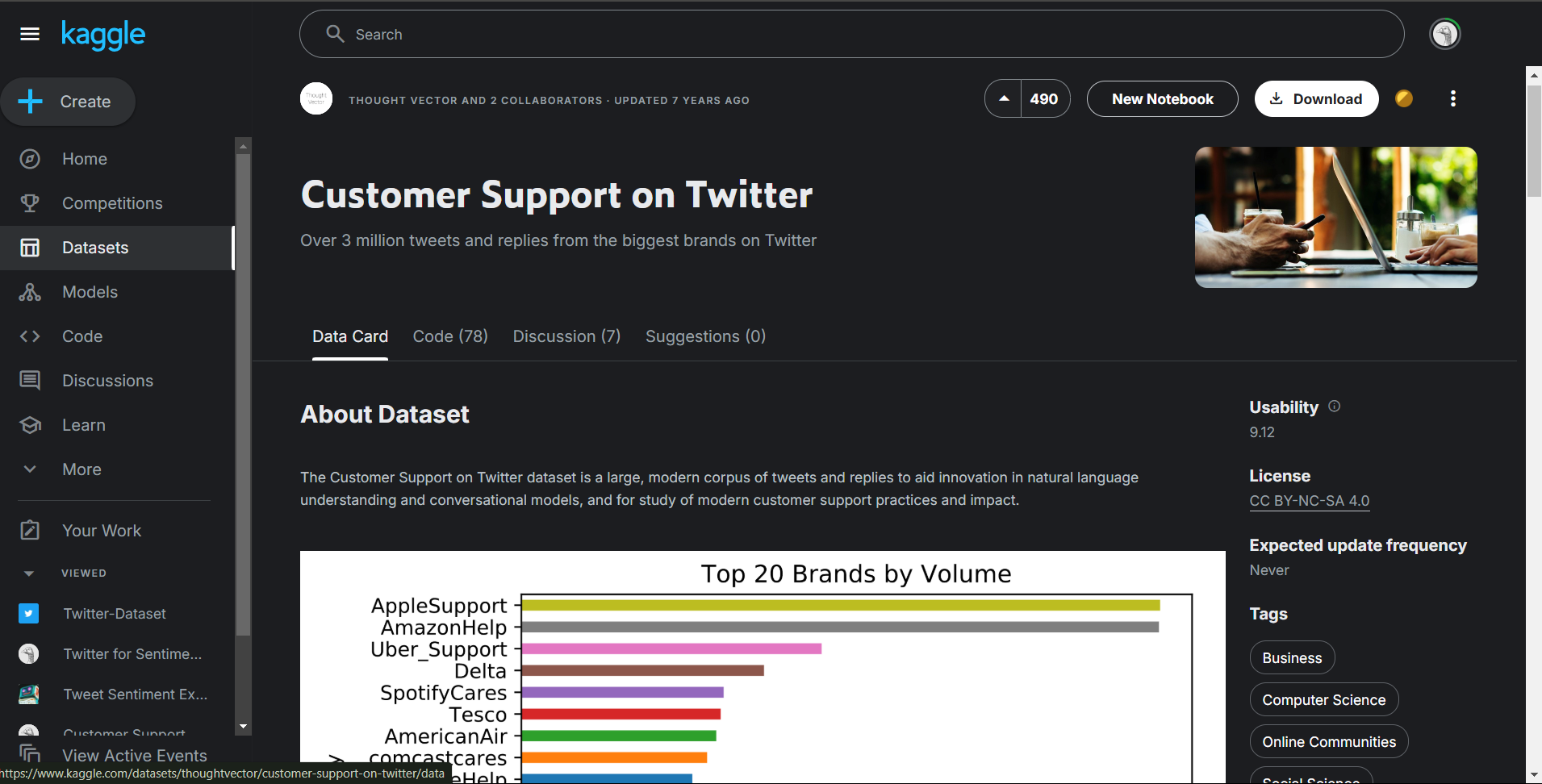Click the Usability info icon
The width and height of the screenshot is (1542, 784).
pyautogui.click(x=1334, y=407)
